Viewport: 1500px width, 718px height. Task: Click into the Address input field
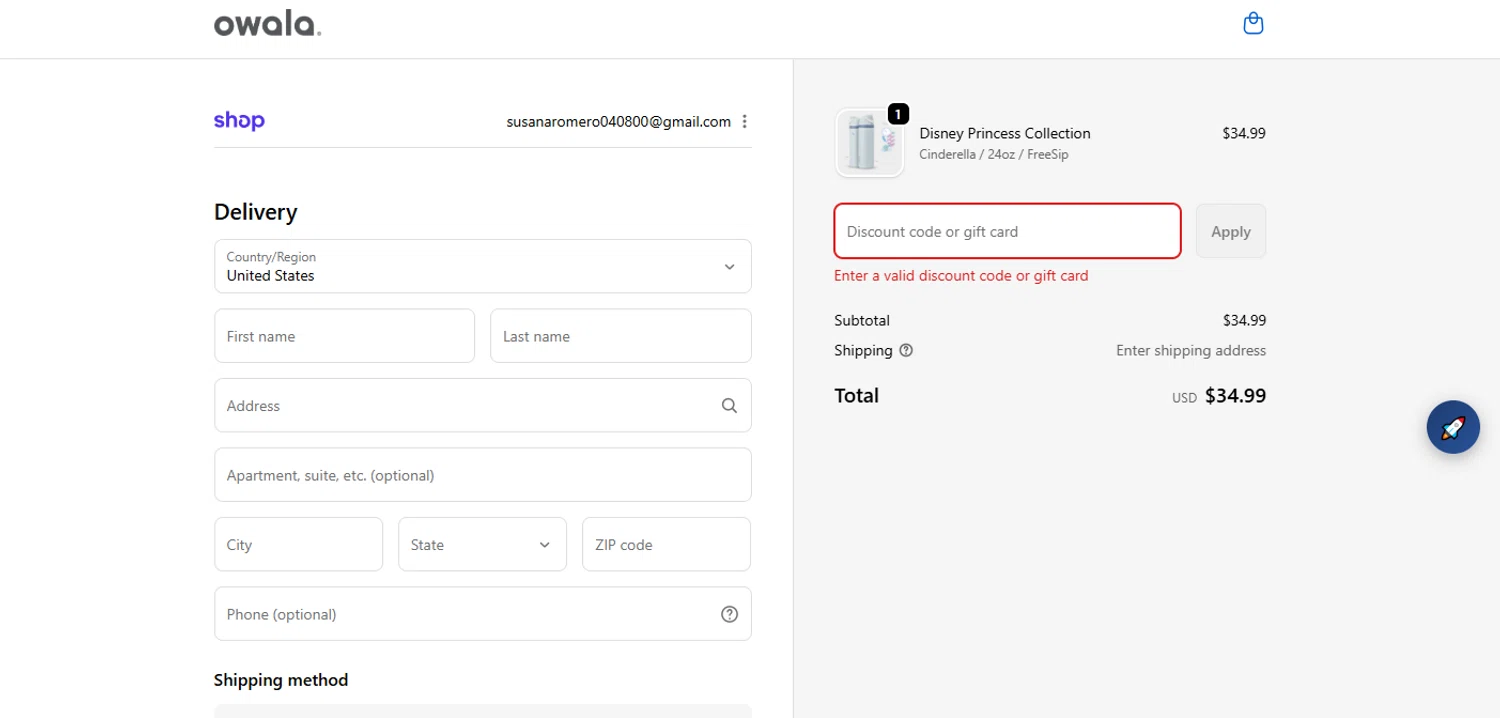(465, 406)
